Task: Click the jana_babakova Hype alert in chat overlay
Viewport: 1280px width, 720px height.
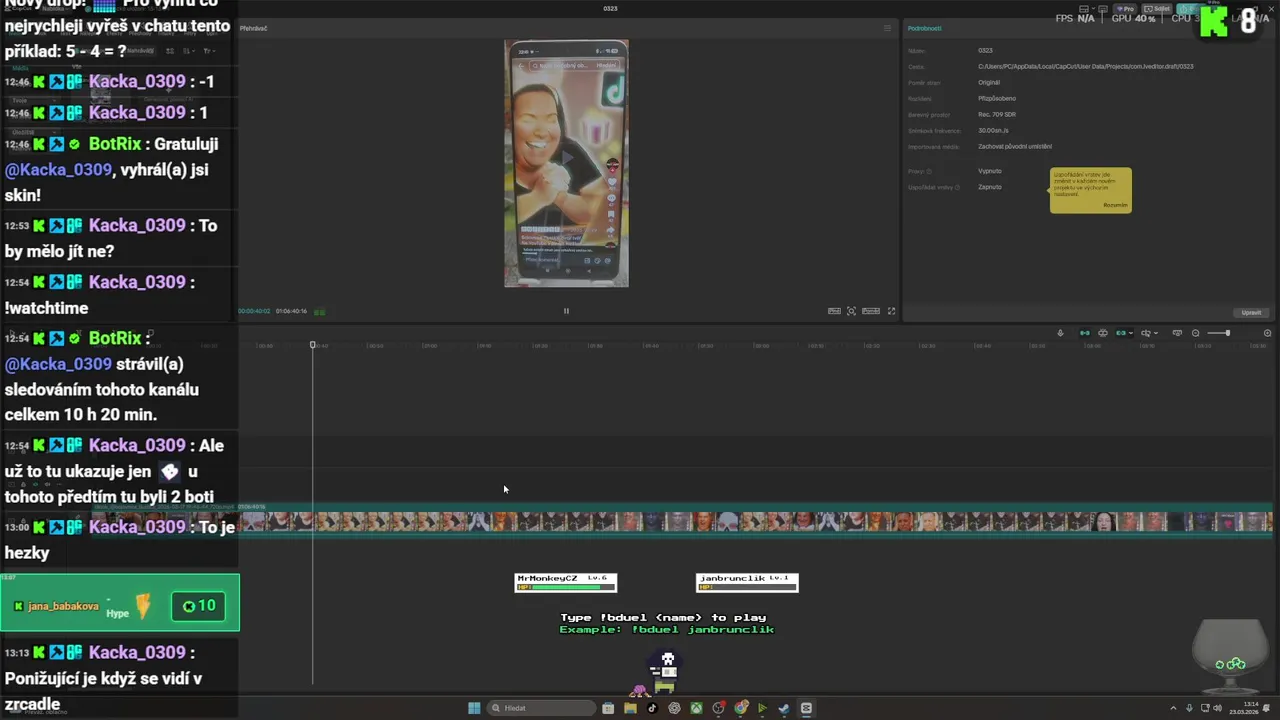Action: (120, 602)
